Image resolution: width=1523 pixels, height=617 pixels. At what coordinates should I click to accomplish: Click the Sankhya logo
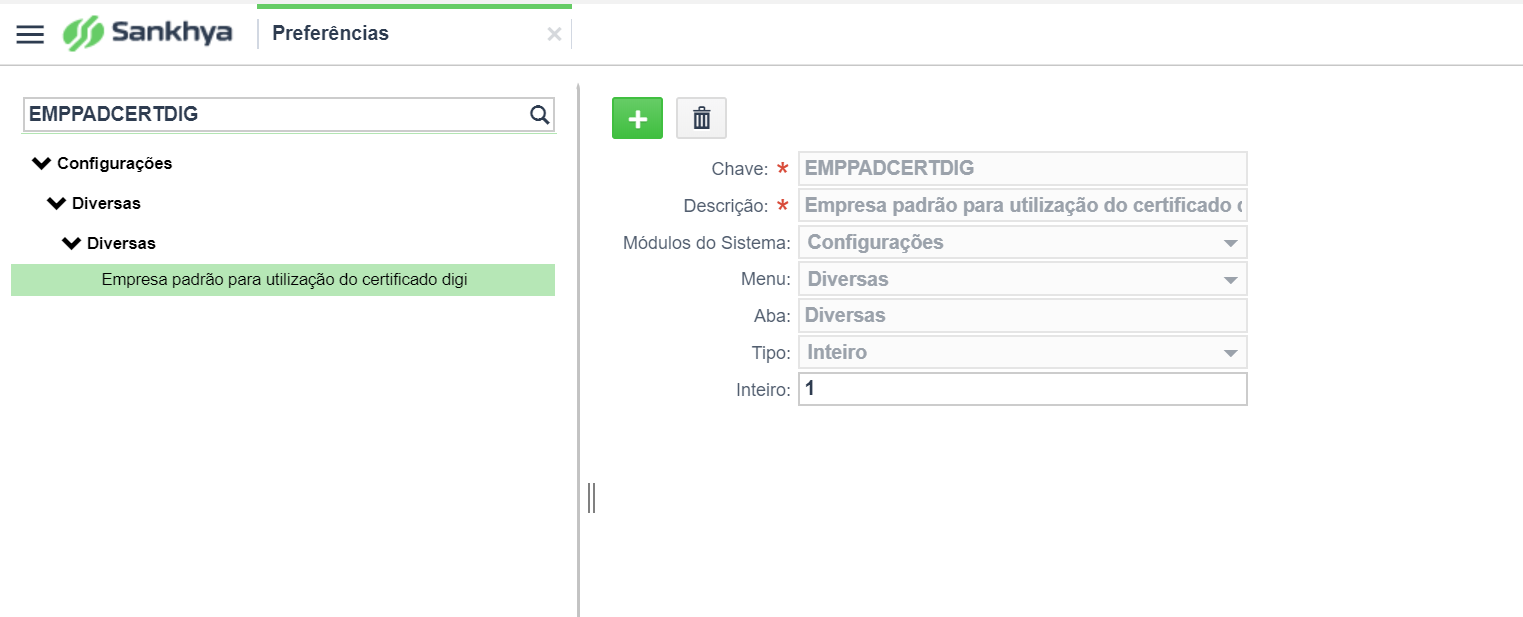pos(147,33)
